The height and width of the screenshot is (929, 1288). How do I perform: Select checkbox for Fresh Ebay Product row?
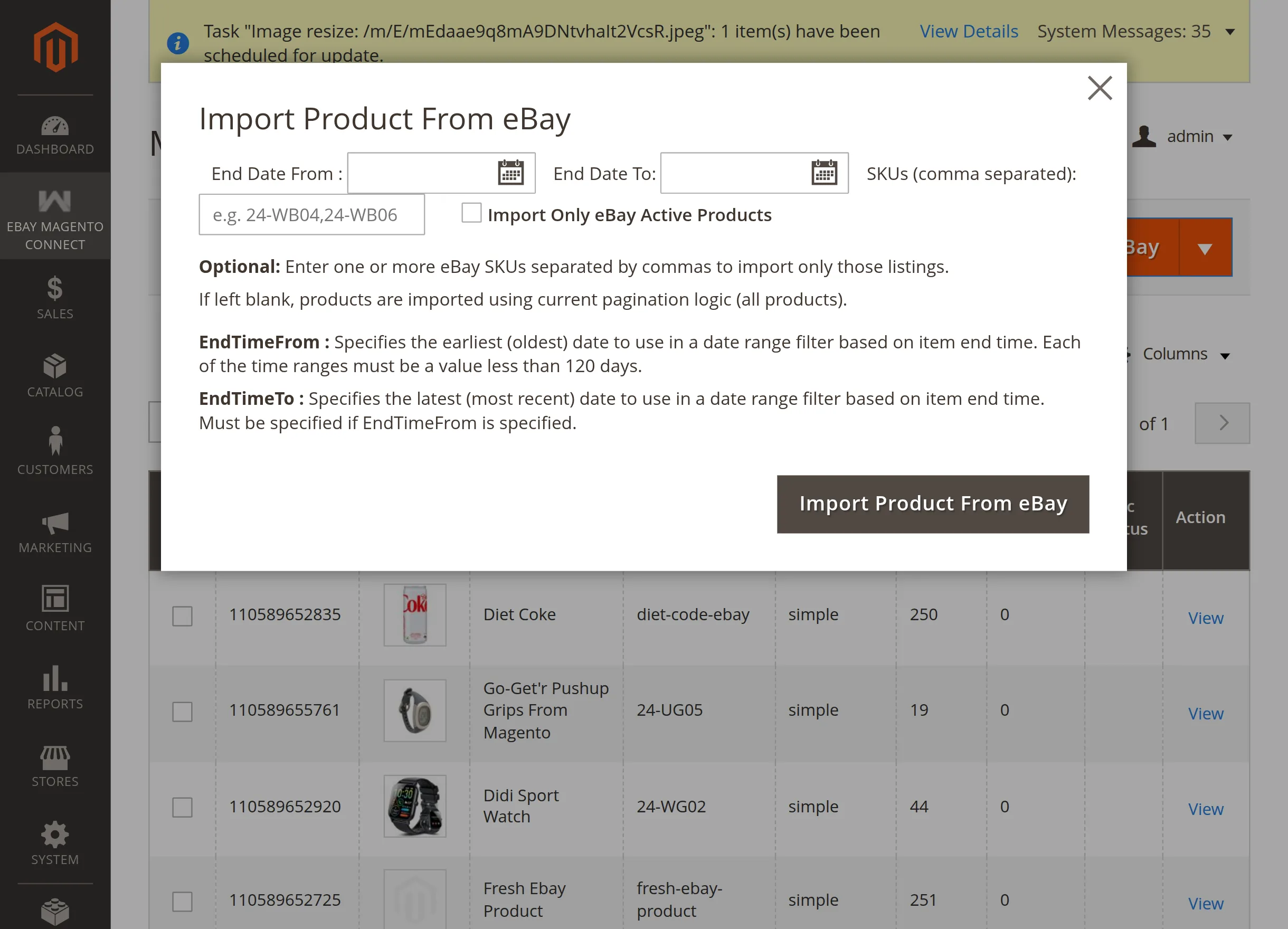click(182, 901)
